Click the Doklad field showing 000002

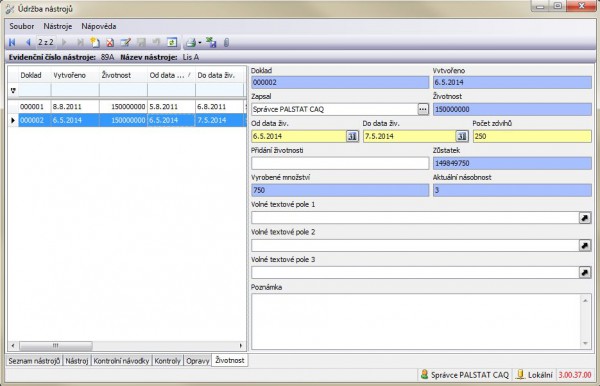click(340, 82)
